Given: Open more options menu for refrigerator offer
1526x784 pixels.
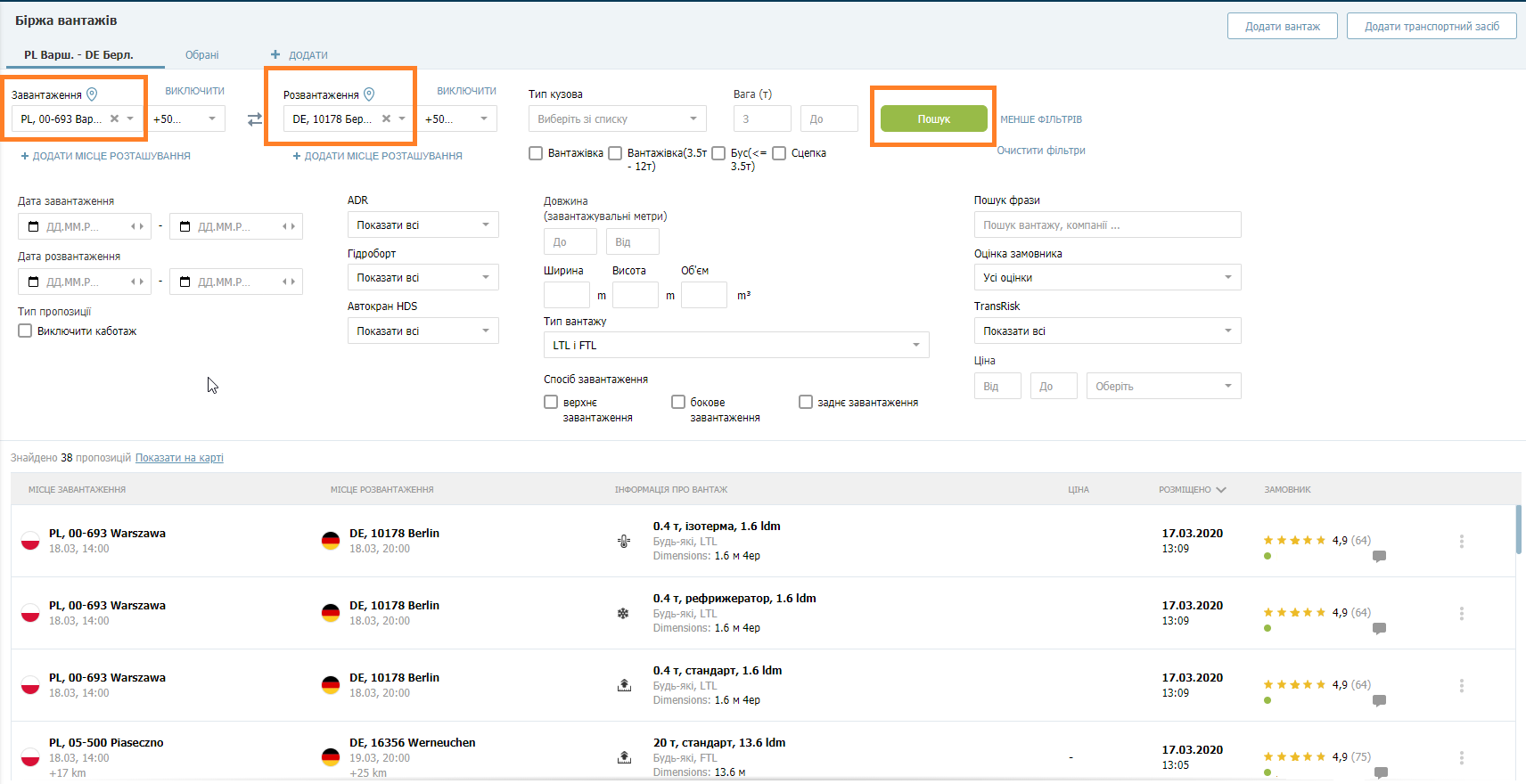Looking at the screenshot, I should pyautogui.click(x=1462, y=613).
